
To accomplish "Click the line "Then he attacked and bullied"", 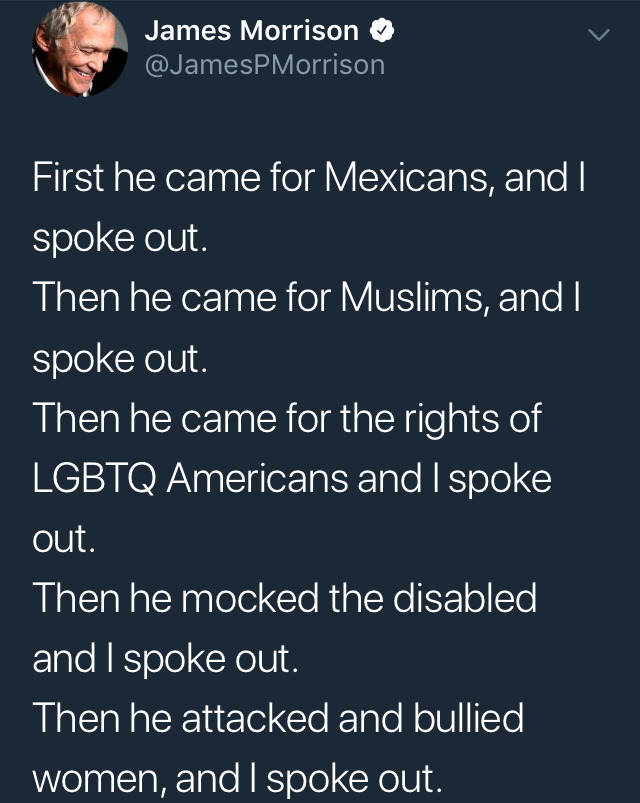I will click(278, 718).
